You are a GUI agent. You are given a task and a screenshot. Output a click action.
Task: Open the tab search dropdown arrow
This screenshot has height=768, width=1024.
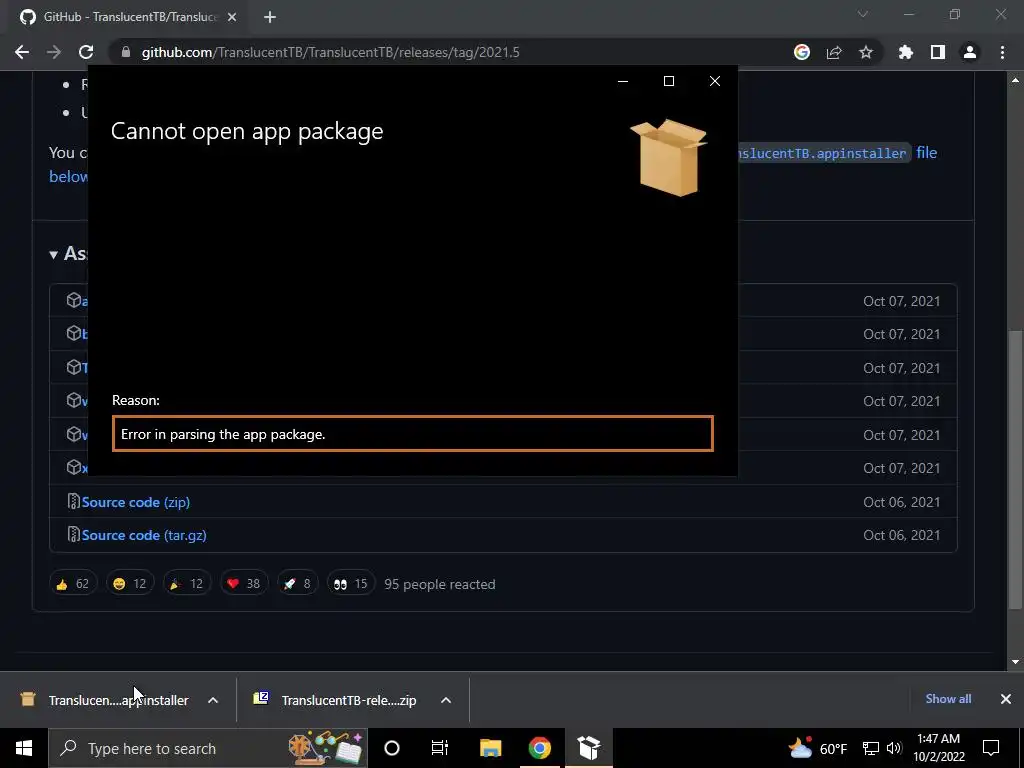pyautogui.click(x=863, y=14)
